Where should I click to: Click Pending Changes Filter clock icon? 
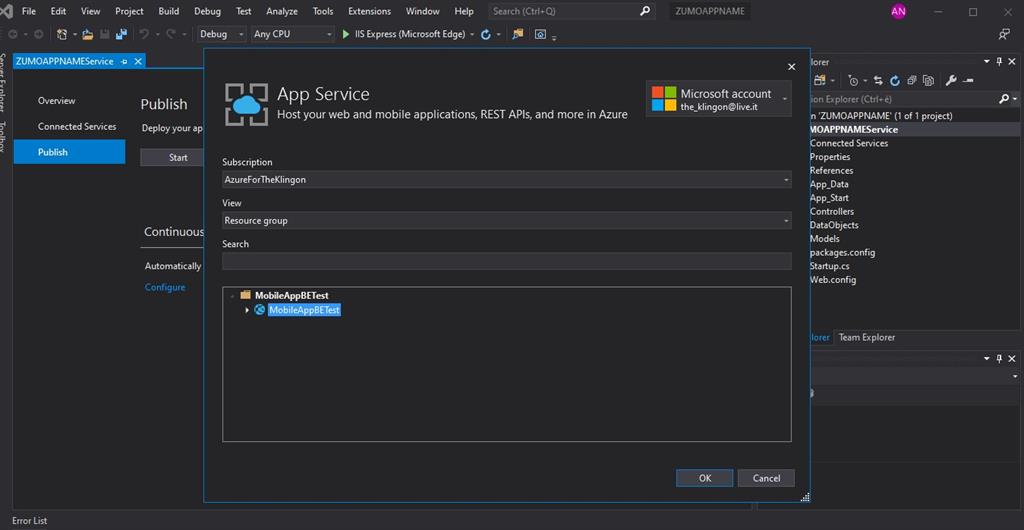pos(854,80)
